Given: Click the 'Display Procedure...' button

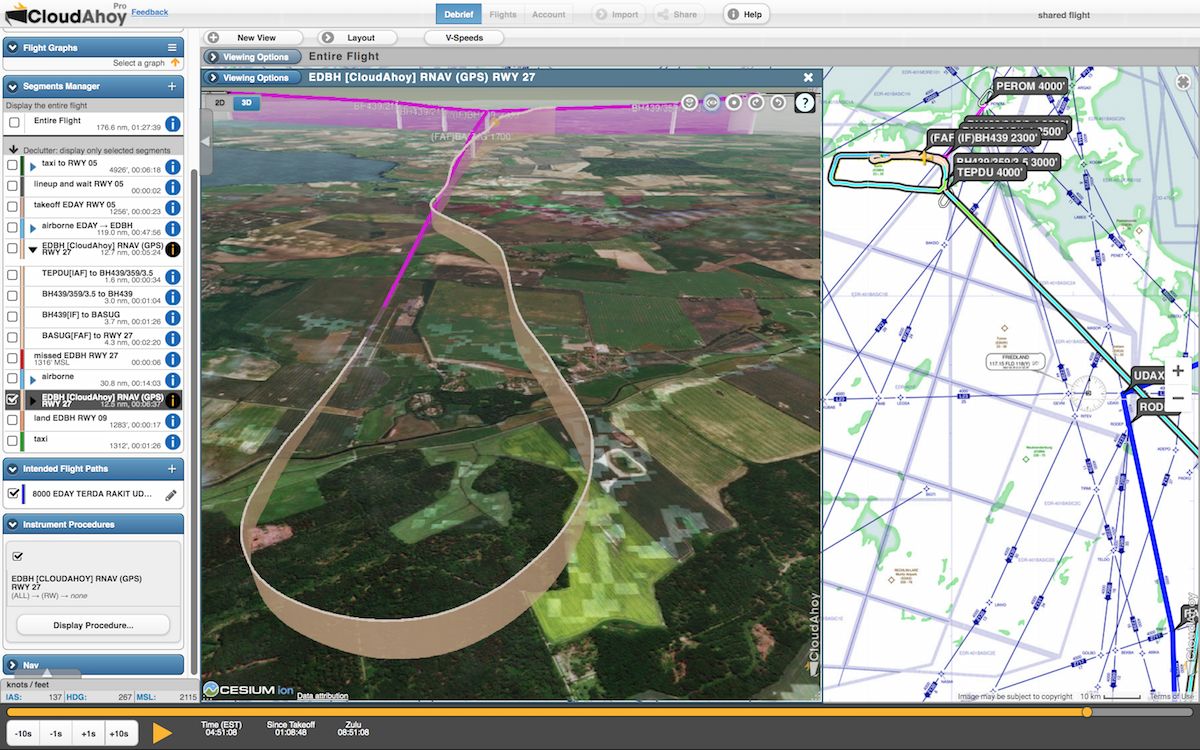Looking at the screenshot, I should click(93, 625).
